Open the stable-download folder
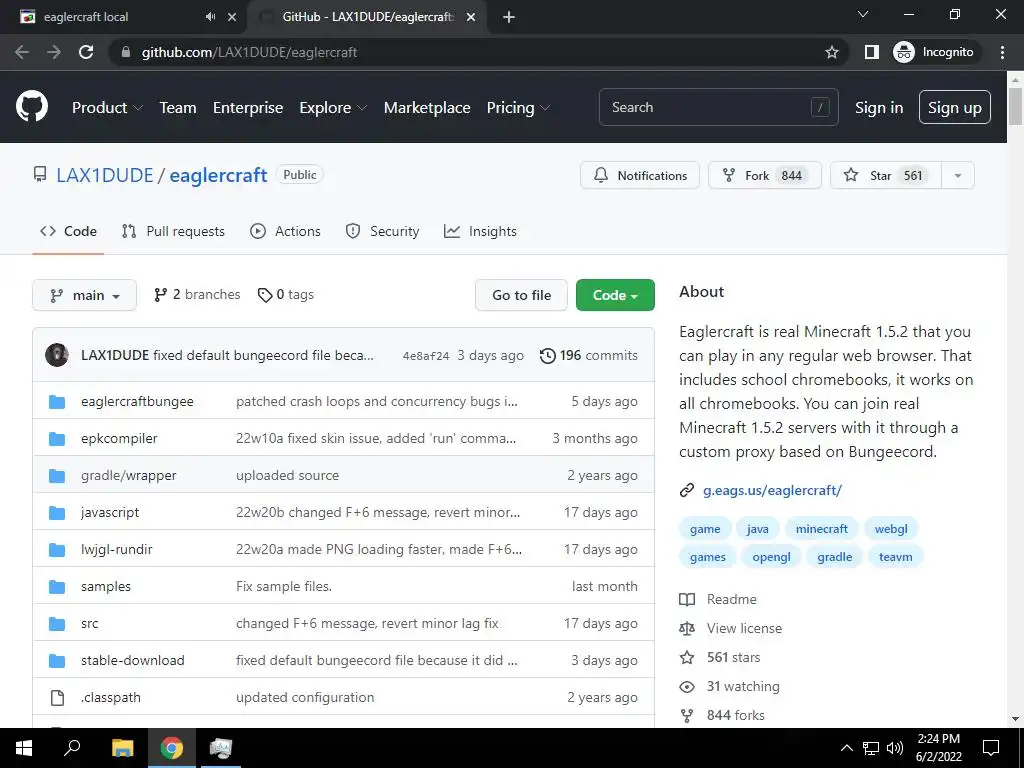Viewport: 1024px width, 768px height. [x=133, y=660]
